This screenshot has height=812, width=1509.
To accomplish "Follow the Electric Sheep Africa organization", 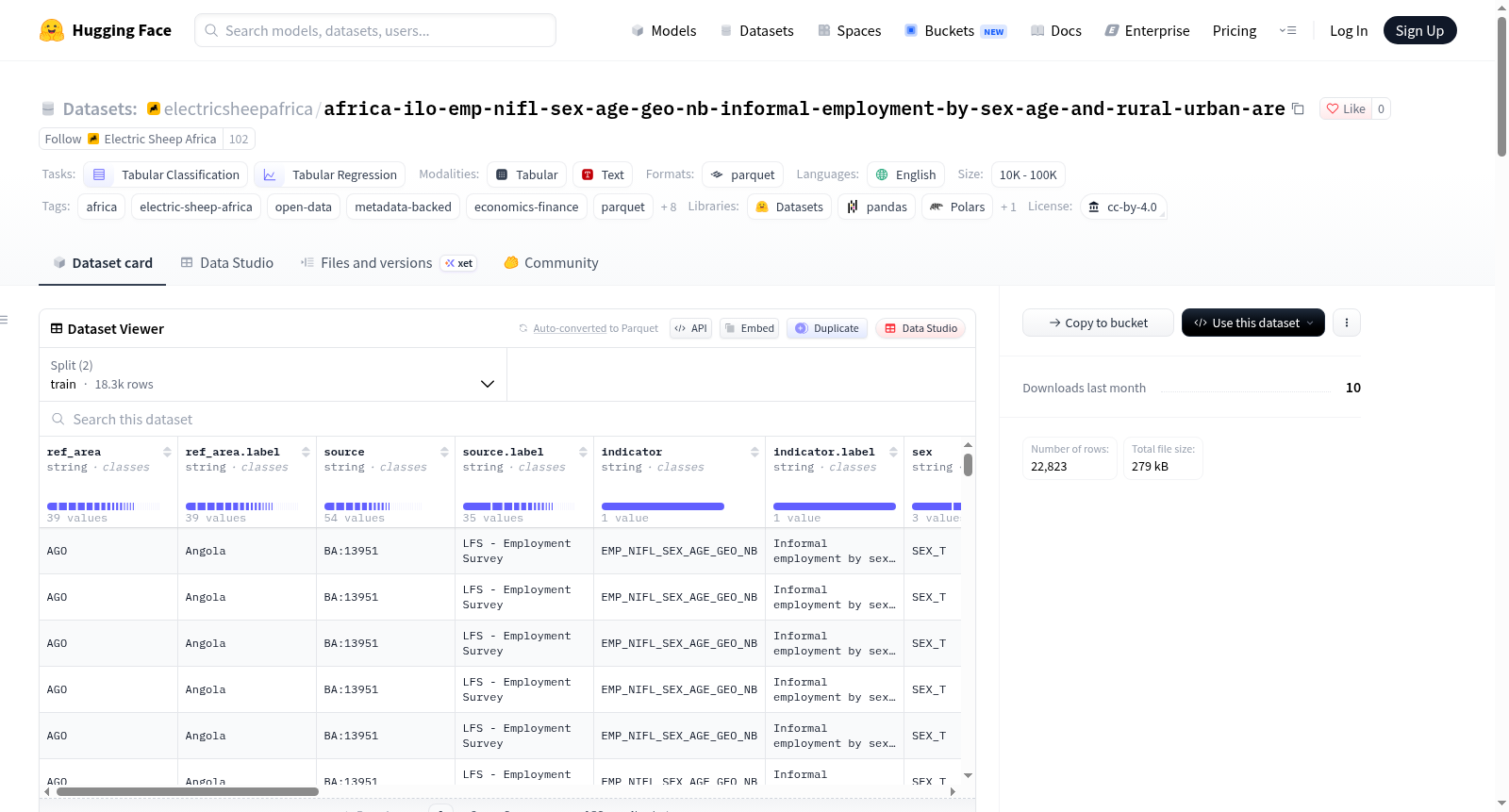I will (x=63, y=139).
